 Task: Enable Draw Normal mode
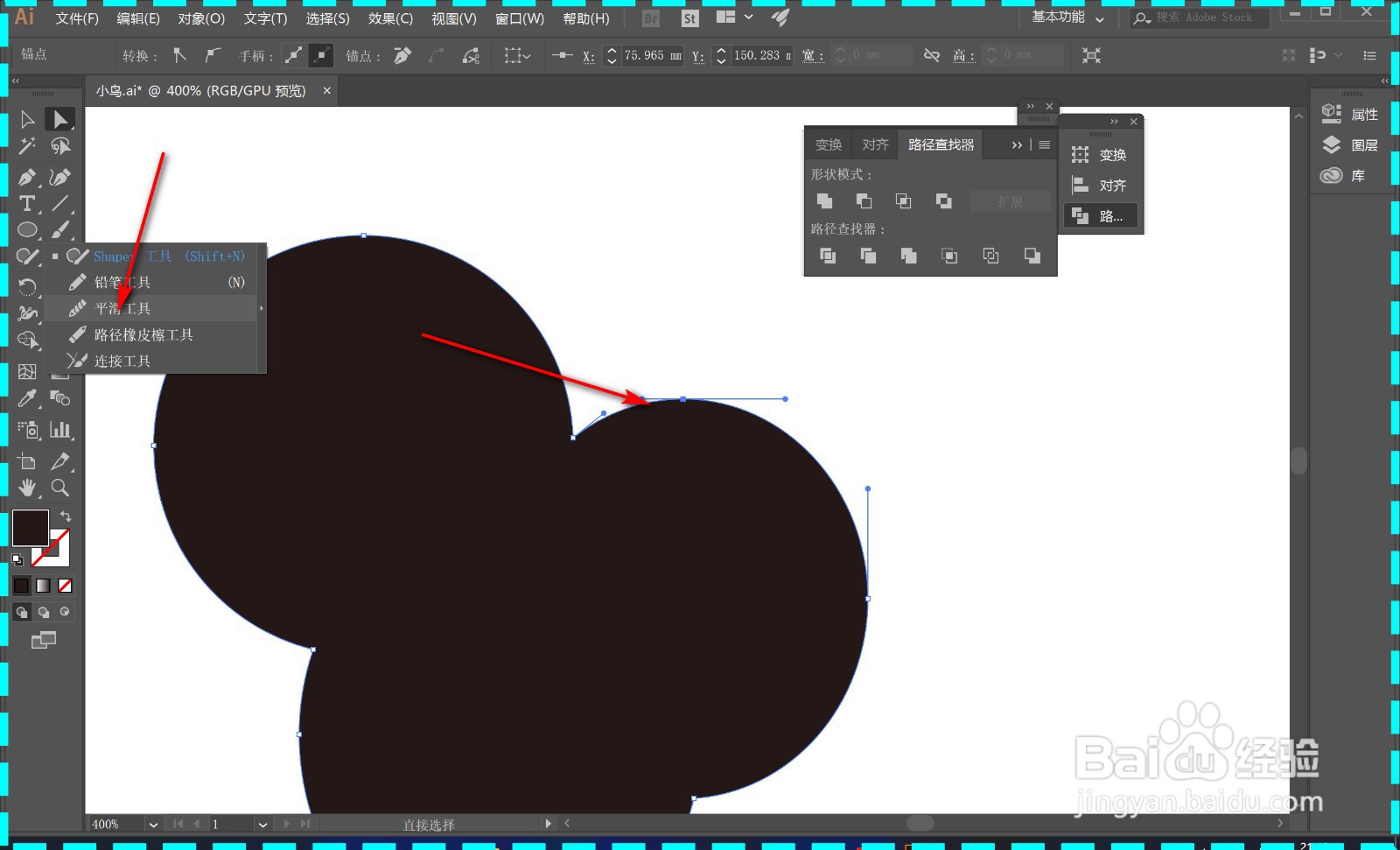(x=22, y=612)
